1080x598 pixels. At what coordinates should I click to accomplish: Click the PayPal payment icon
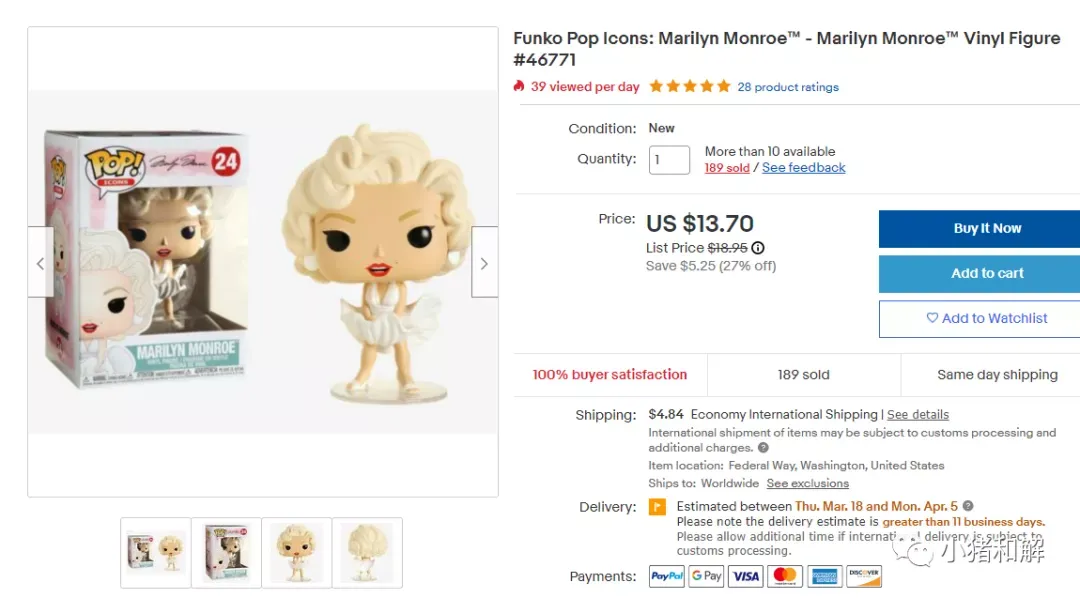coord(667,576)
